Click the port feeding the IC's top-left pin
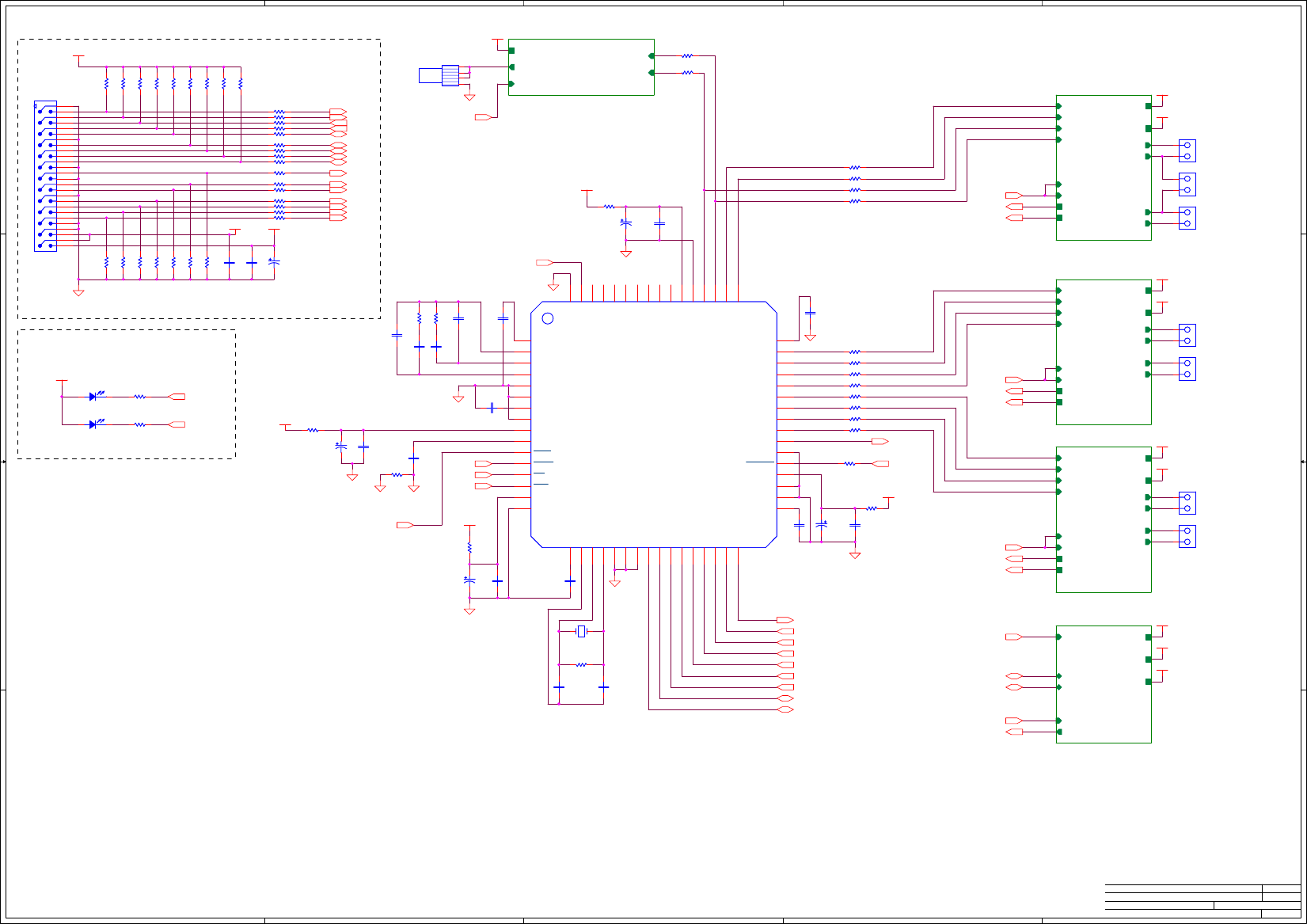Screen dimensions: 1307x924 click(x=545, y=262)
